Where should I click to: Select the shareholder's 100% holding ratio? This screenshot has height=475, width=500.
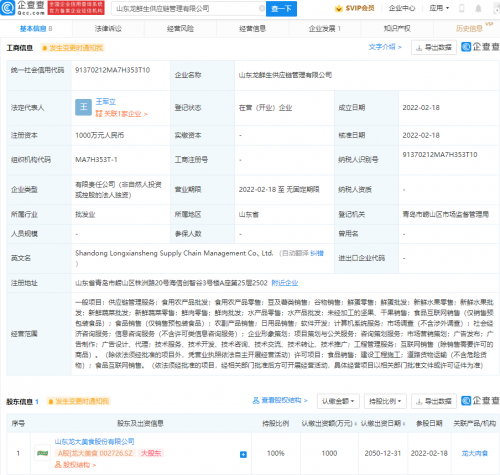276,453
